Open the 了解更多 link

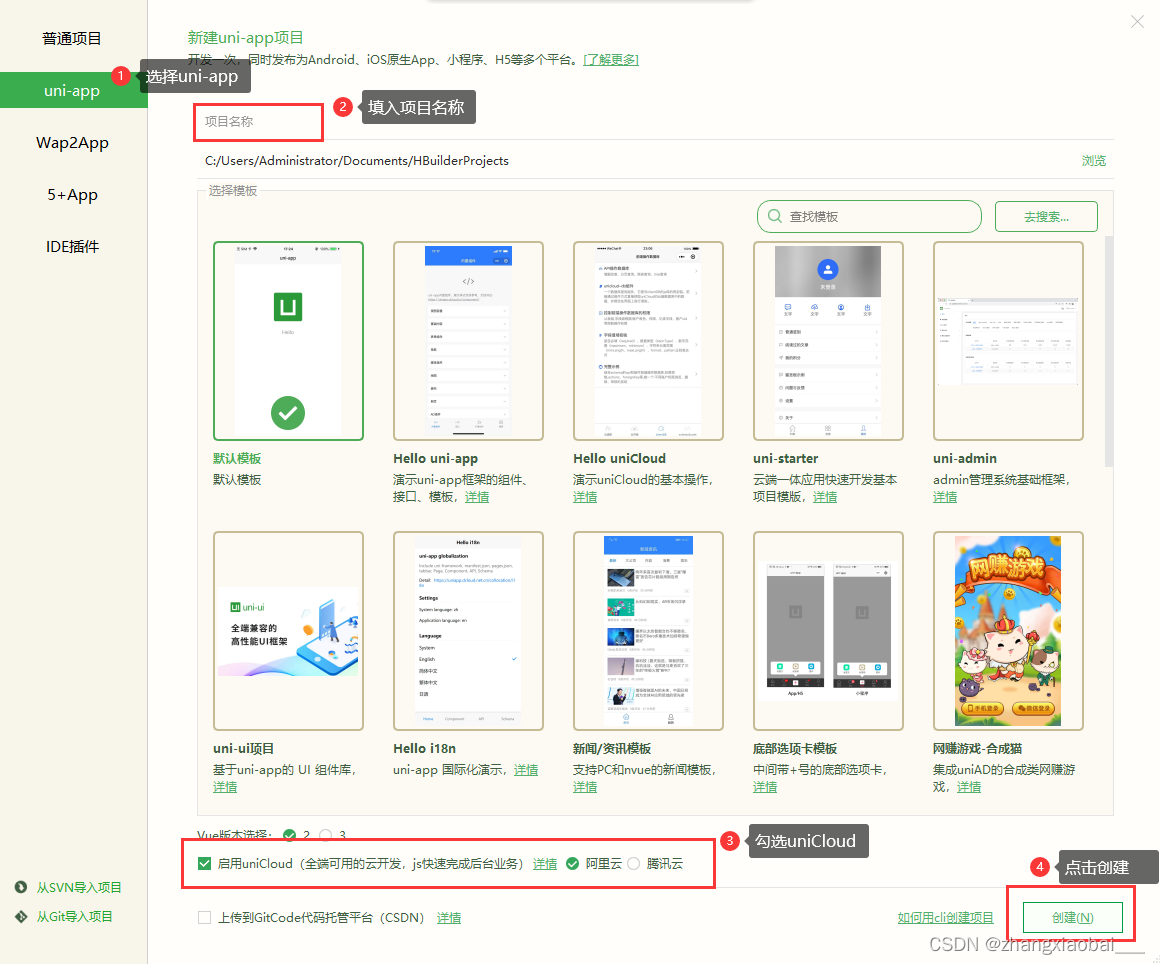(611, 60)
